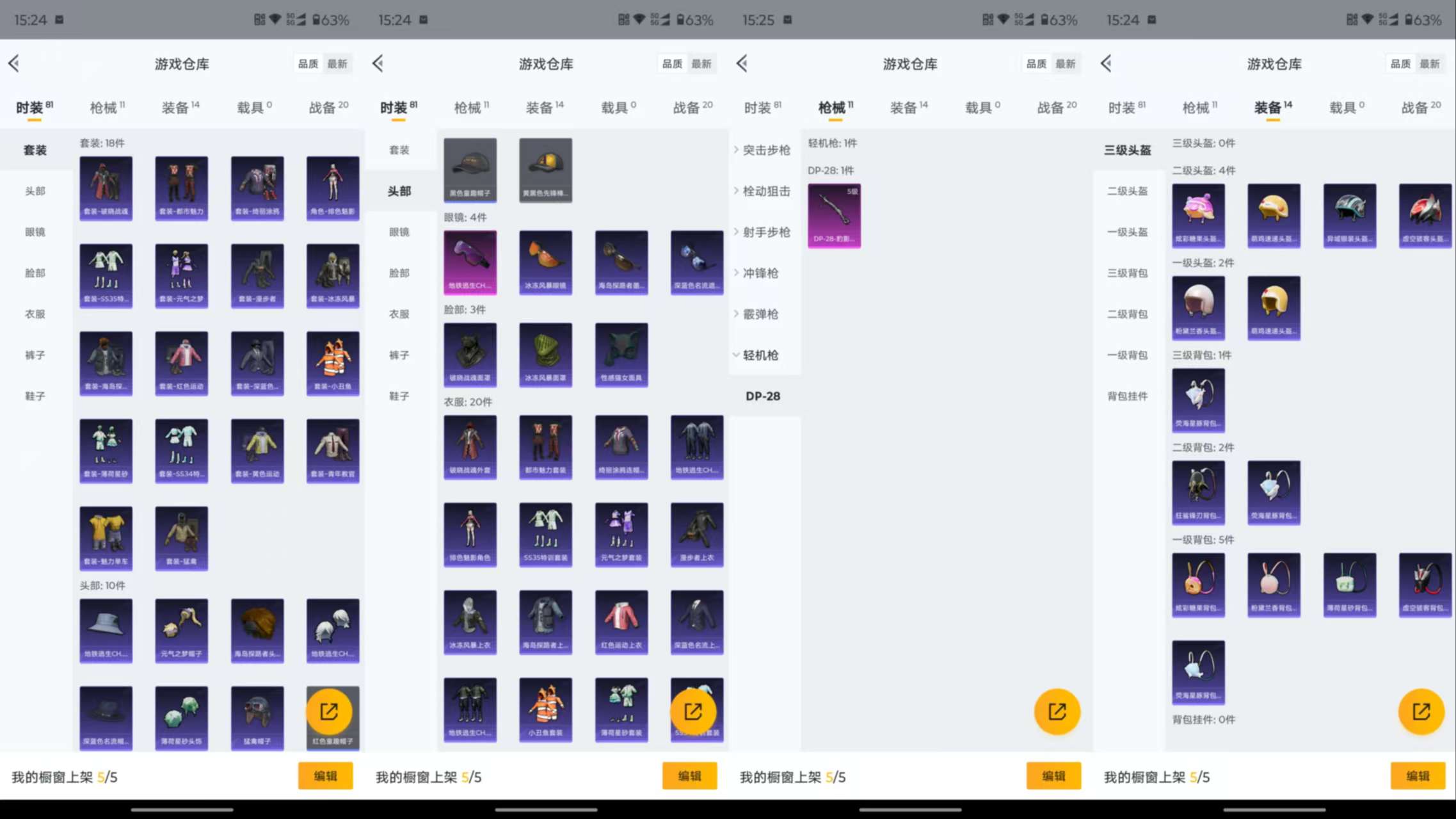The image size is (1456, 819).
Task: Select the DP-28 豹影 weapon icon
Action: tap(834, 215)
